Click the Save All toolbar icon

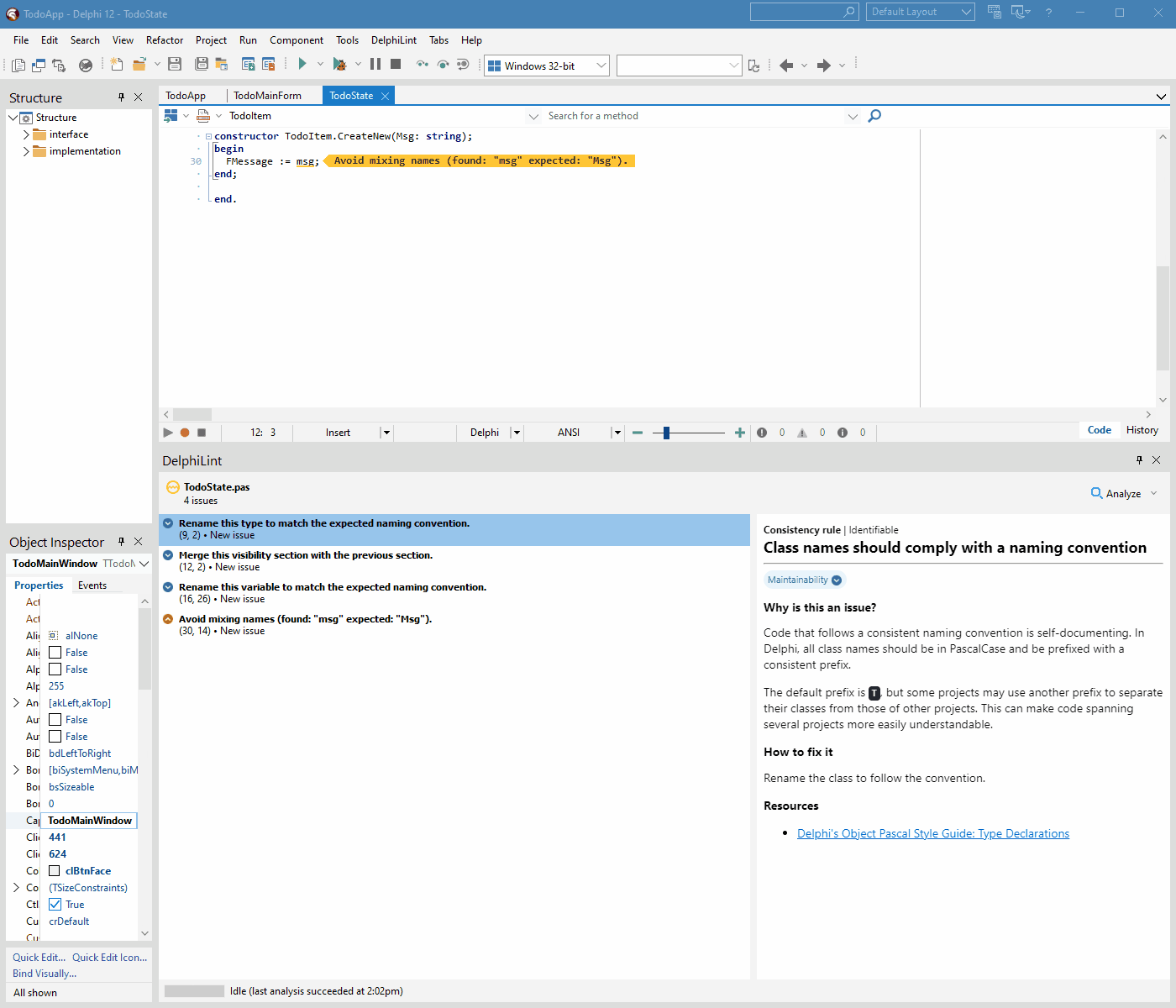(202, 65)
